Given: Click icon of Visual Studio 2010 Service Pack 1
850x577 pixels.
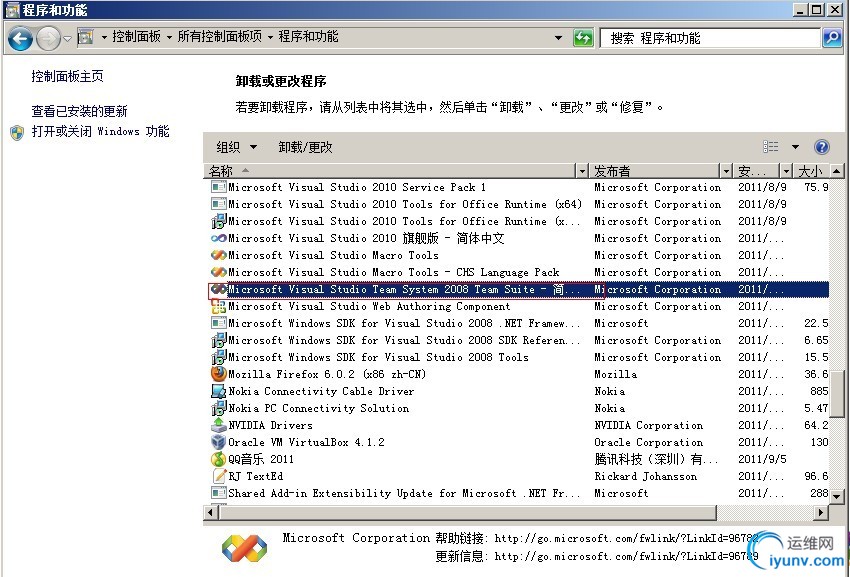Looking at the screenshot, I should (x=218, y=187).
